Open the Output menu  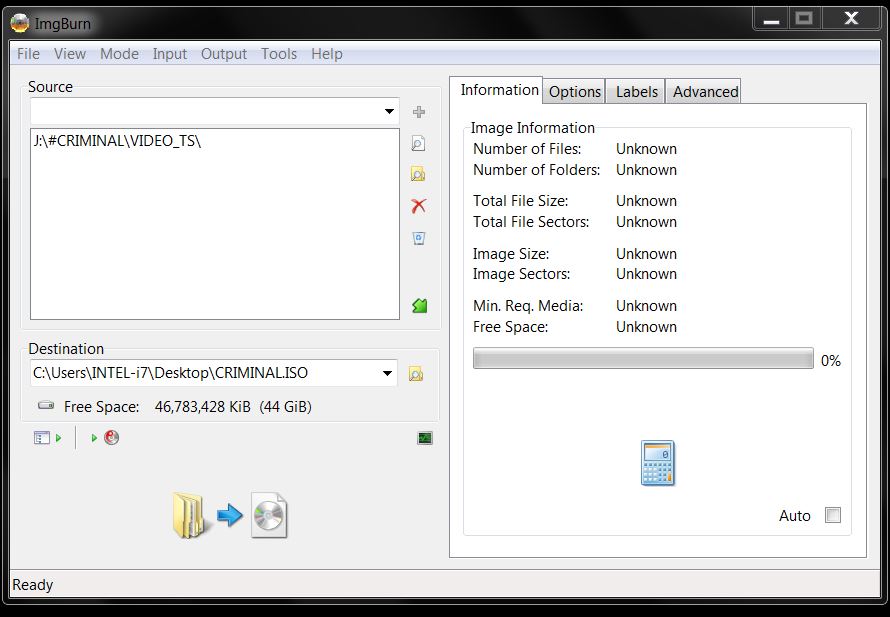[224, 54]
